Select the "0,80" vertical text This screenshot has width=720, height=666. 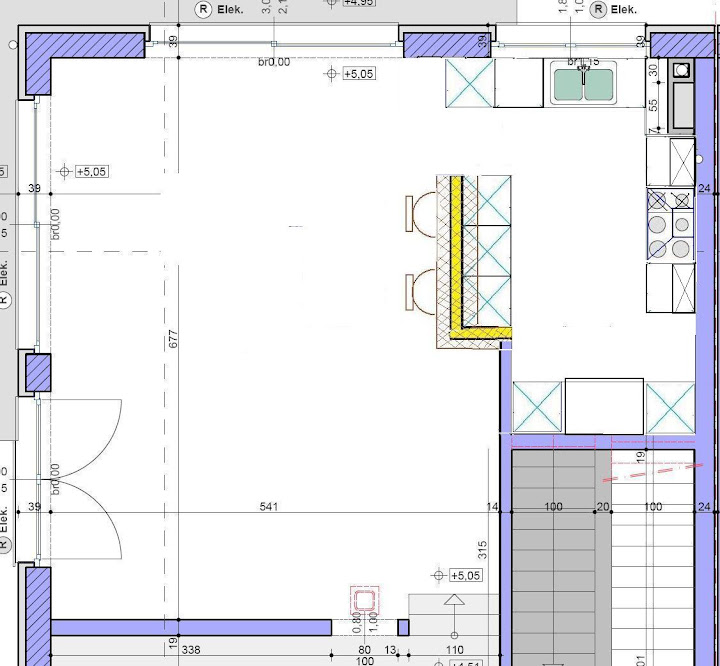click(x=358, y=622)
